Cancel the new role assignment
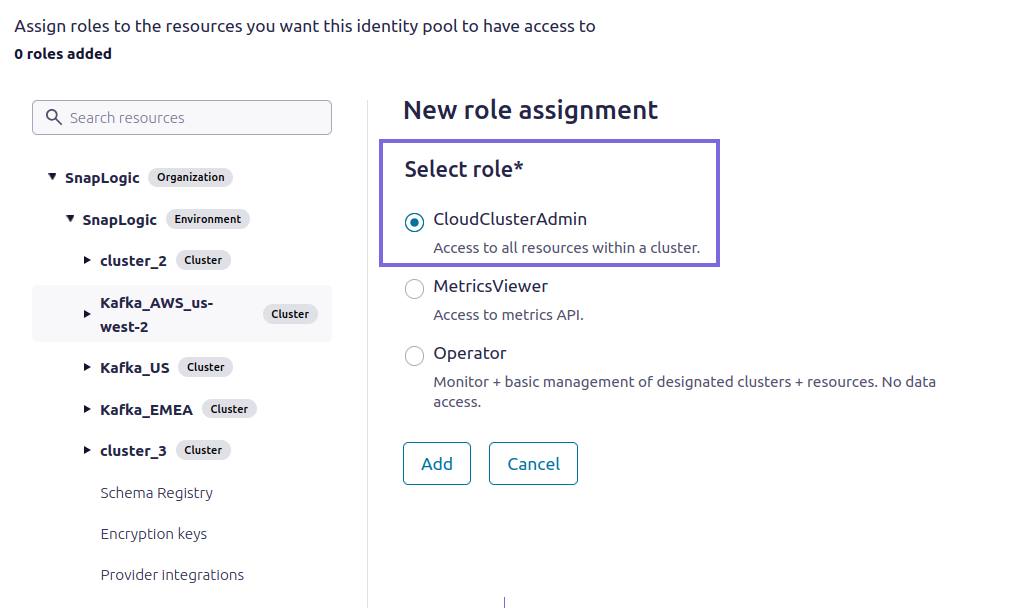This screenshot has width=1020, height=608. coord(533,463)
